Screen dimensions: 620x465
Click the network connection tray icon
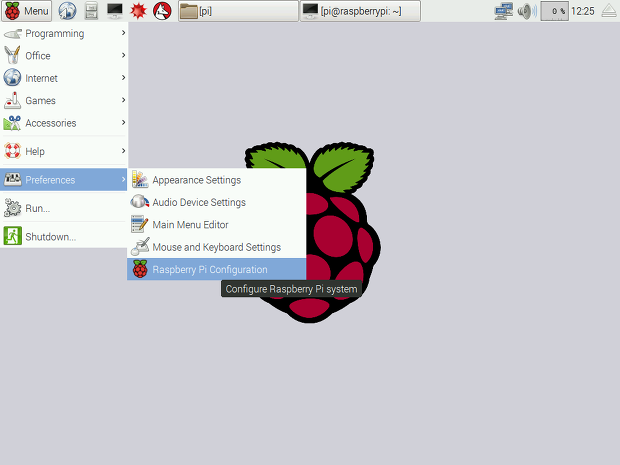pos(504,11)
